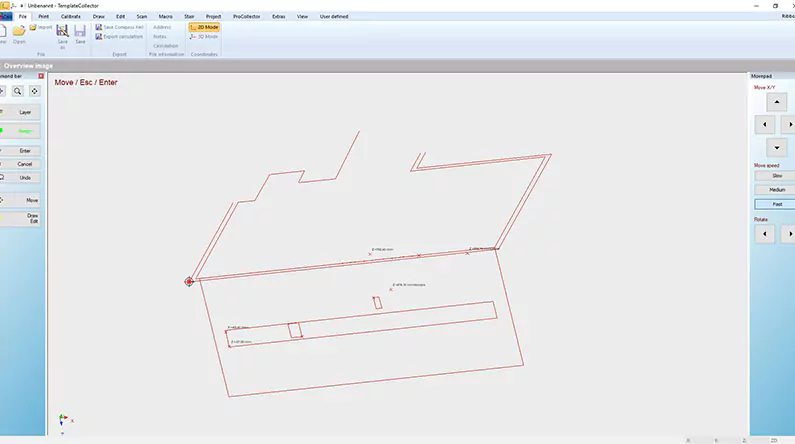Click the red origin marker on drawing

[189, 282]
